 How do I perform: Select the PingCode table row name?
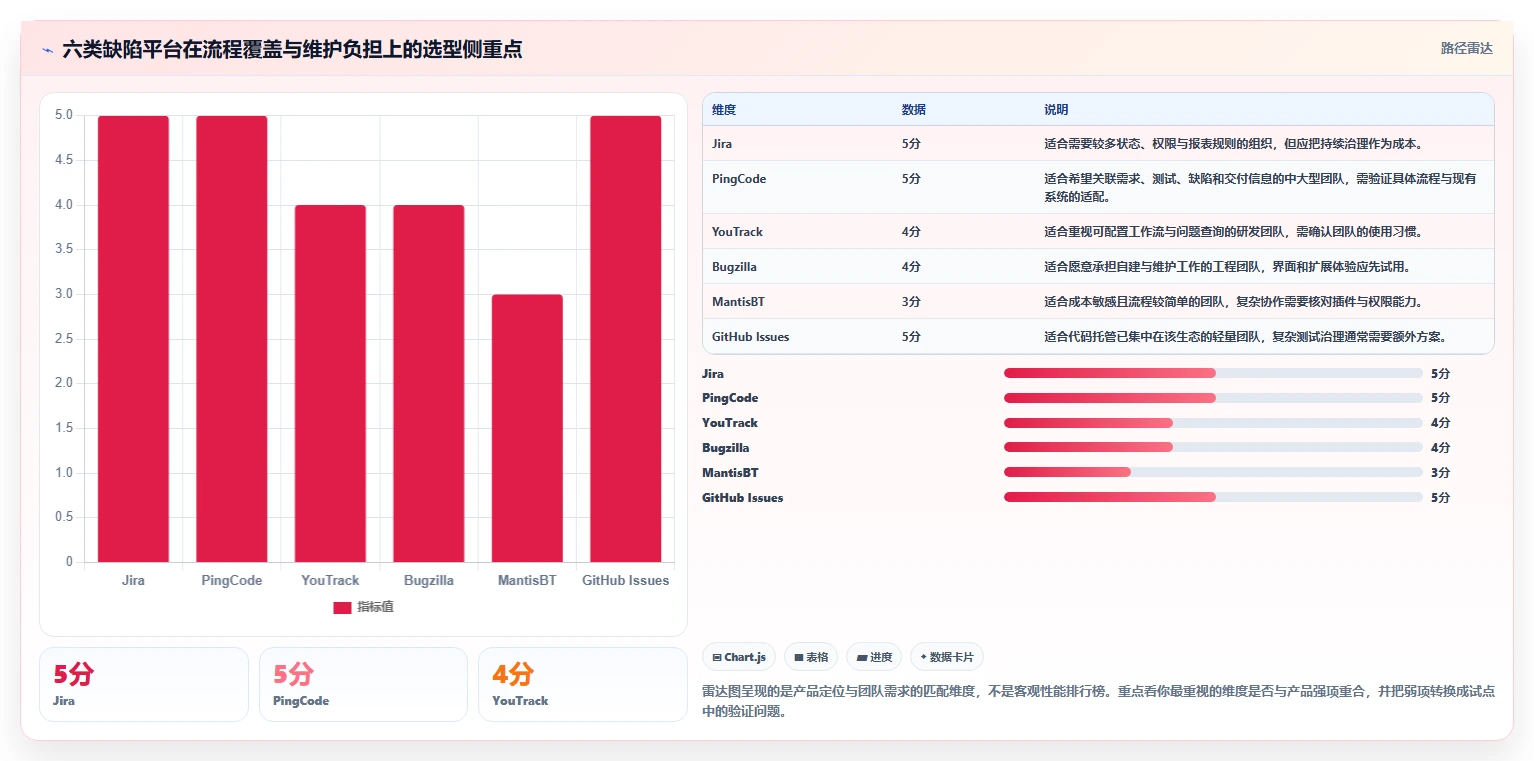pos(739,179)
